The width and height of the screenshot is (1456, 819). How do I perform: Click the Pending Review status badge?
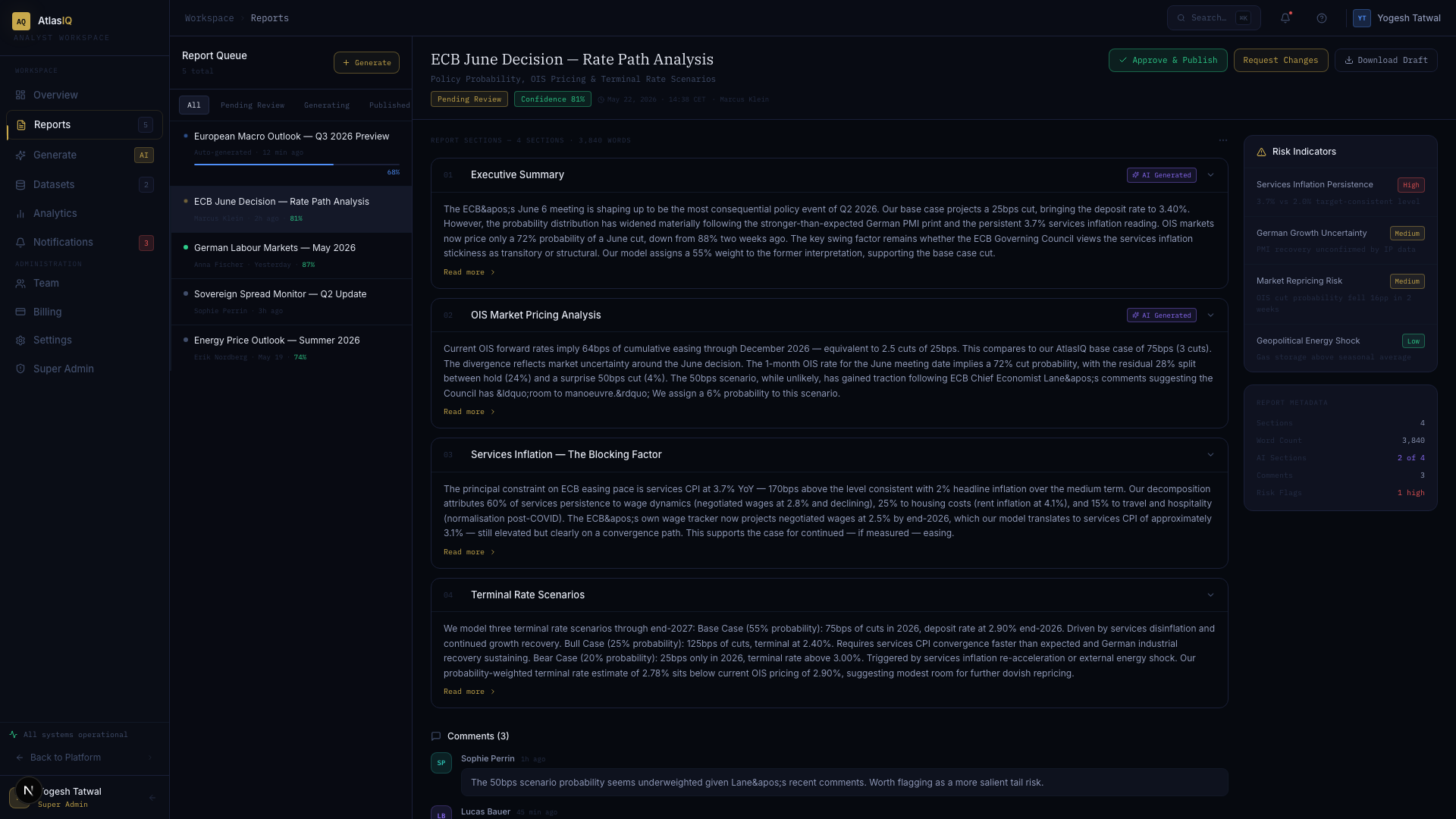tap(469, 99)
